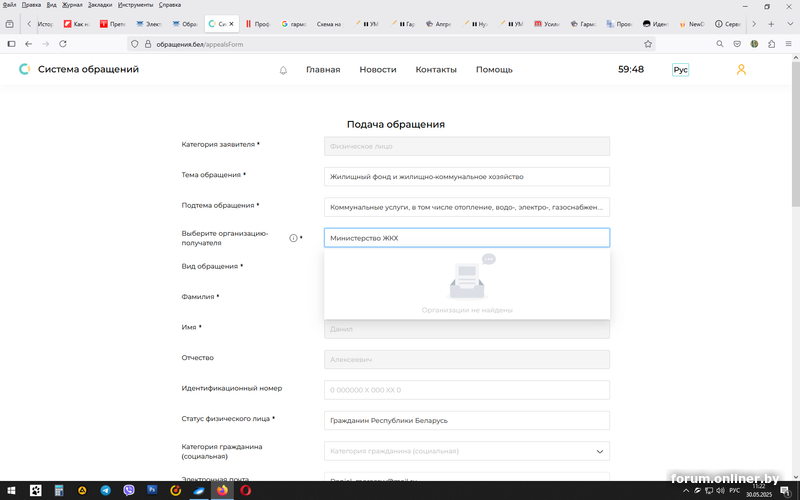800x500 pixels.
Task: Open the user profile icon
Action: click(741, 70)
